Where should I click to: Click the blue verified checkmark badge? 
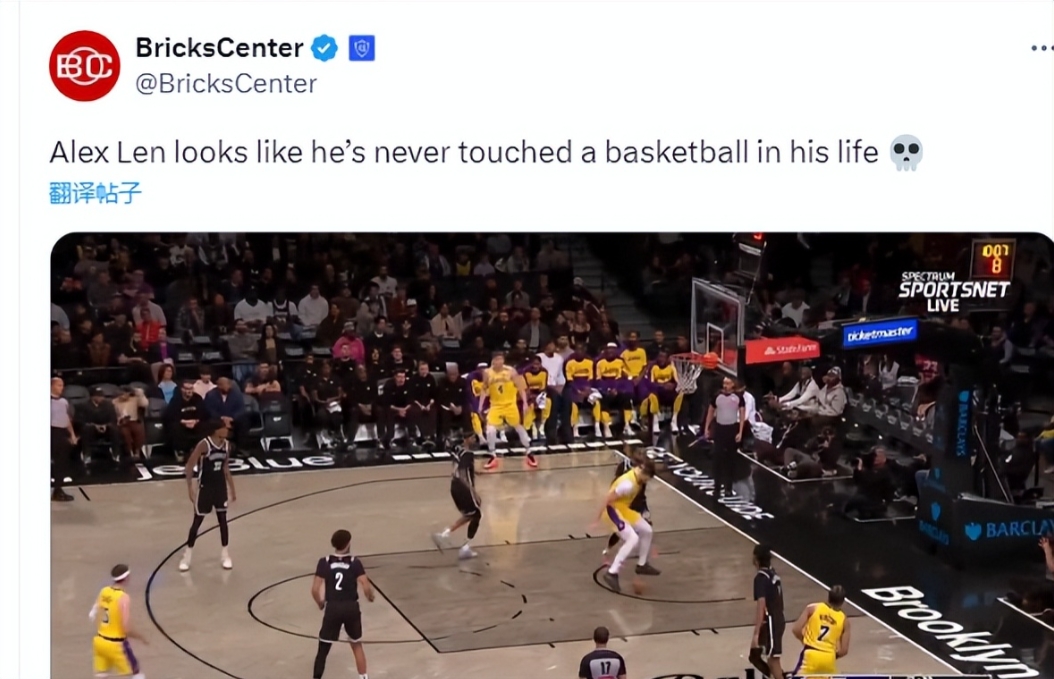click(325, 48)
